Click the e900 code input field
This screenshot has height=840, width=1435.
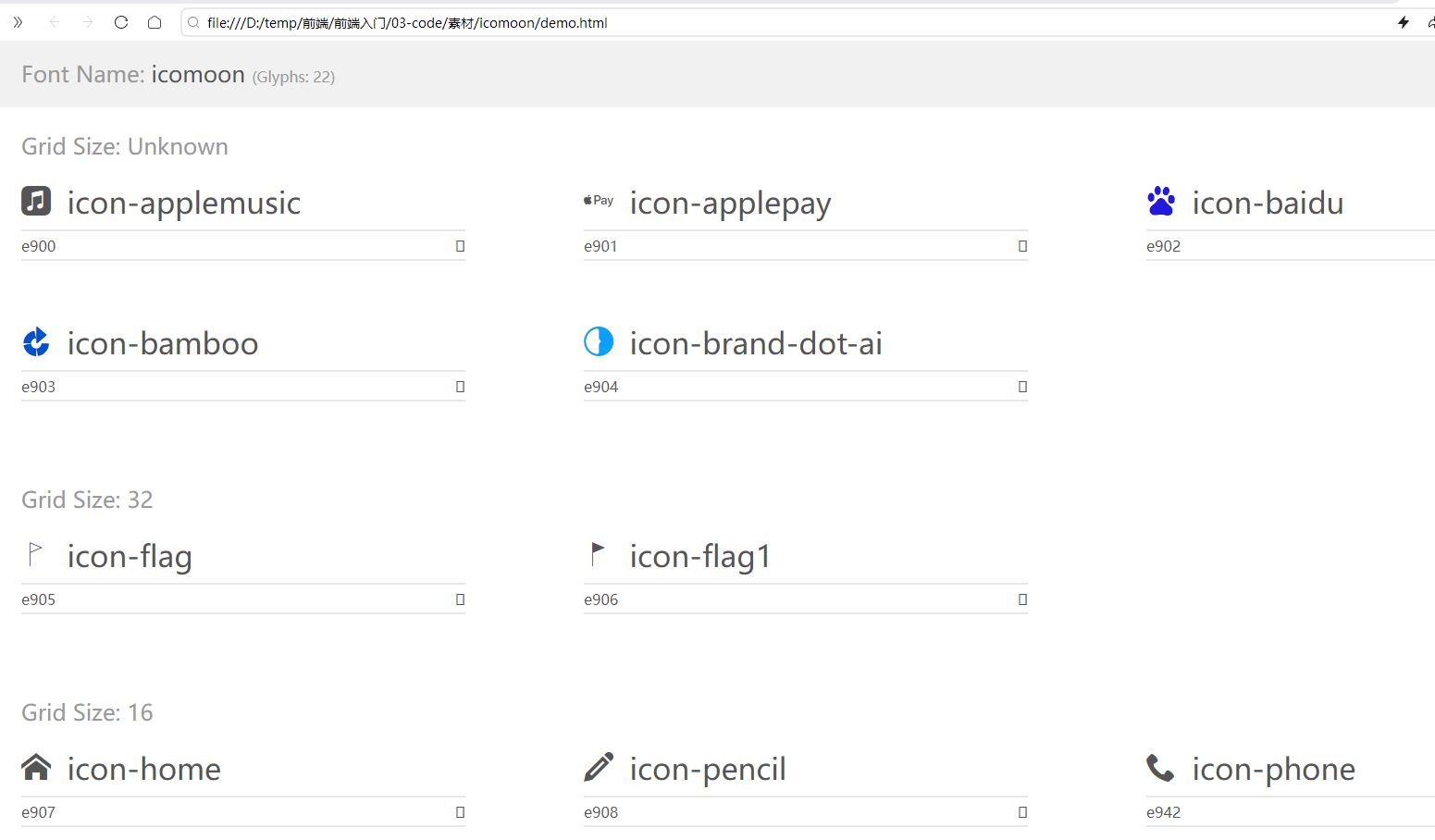coord(231,246)
